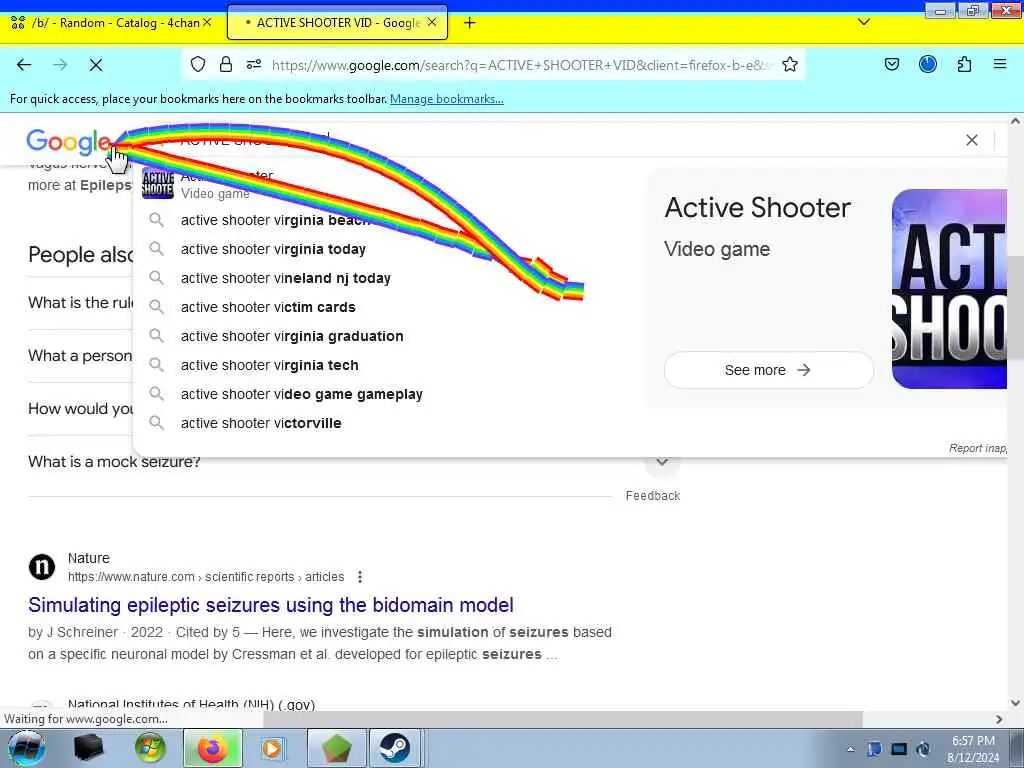Open more options dots for Nature result

[x=360, y=577]
